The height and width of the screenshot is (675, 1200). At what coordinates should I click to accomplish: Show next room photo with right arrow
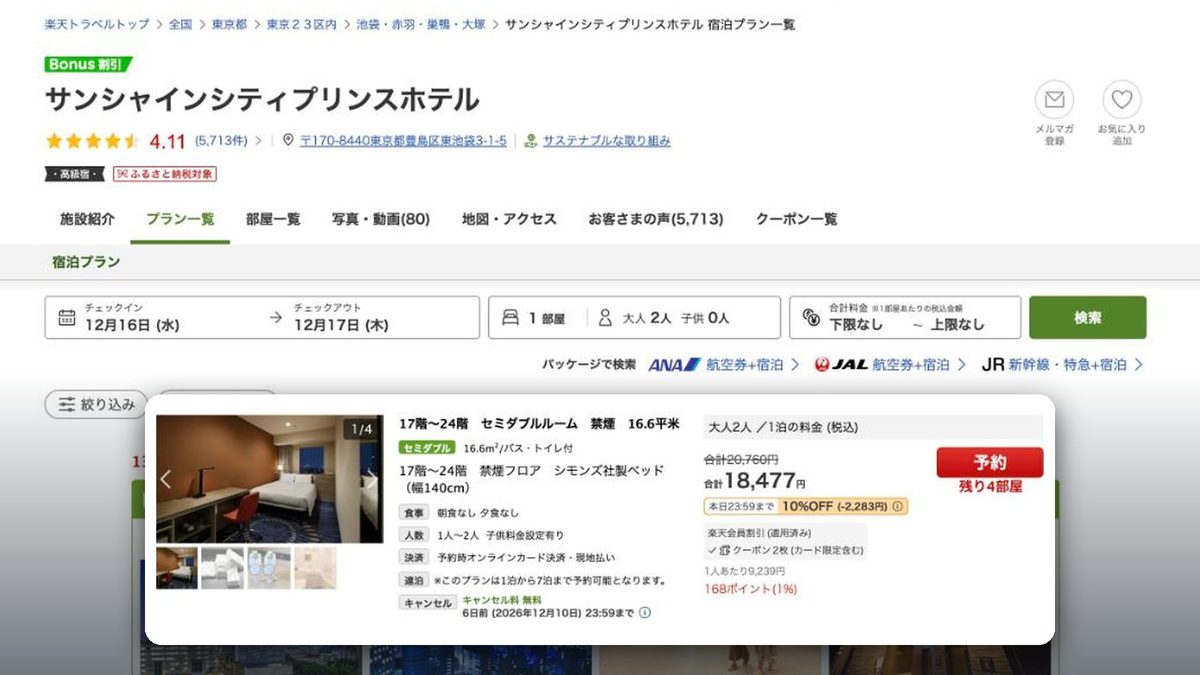(371, 479)
